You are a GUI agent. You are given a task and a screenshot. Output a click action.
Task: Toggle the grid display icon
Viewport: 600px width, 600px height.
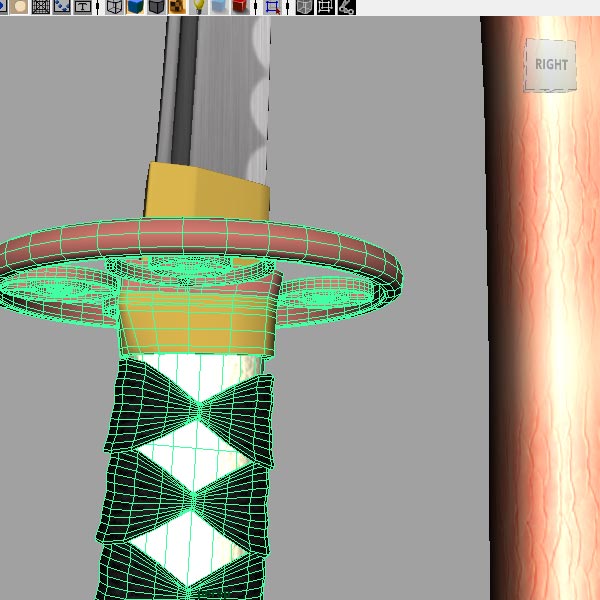(41, 7)
